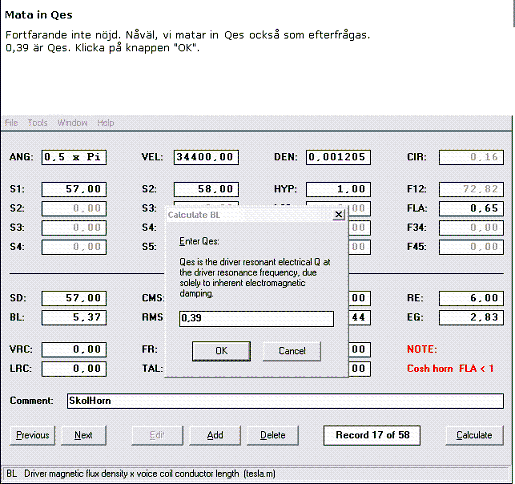This screenshot has width=515, height=484.
Task: Confirm Qes with the OK button
Action: click(x=221, y=351)
